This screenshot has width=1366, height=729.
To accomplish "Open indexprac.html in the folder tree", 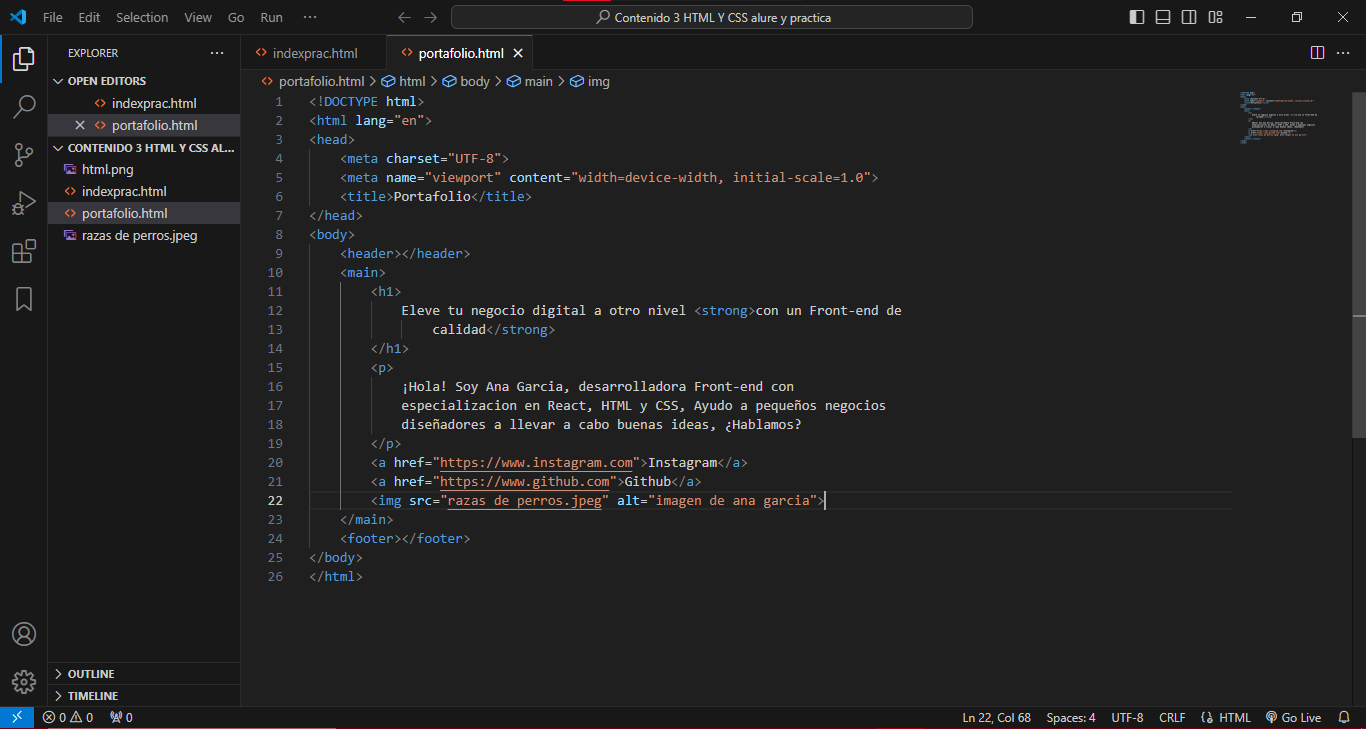I will pyautogui.click(x=144, y=191).
